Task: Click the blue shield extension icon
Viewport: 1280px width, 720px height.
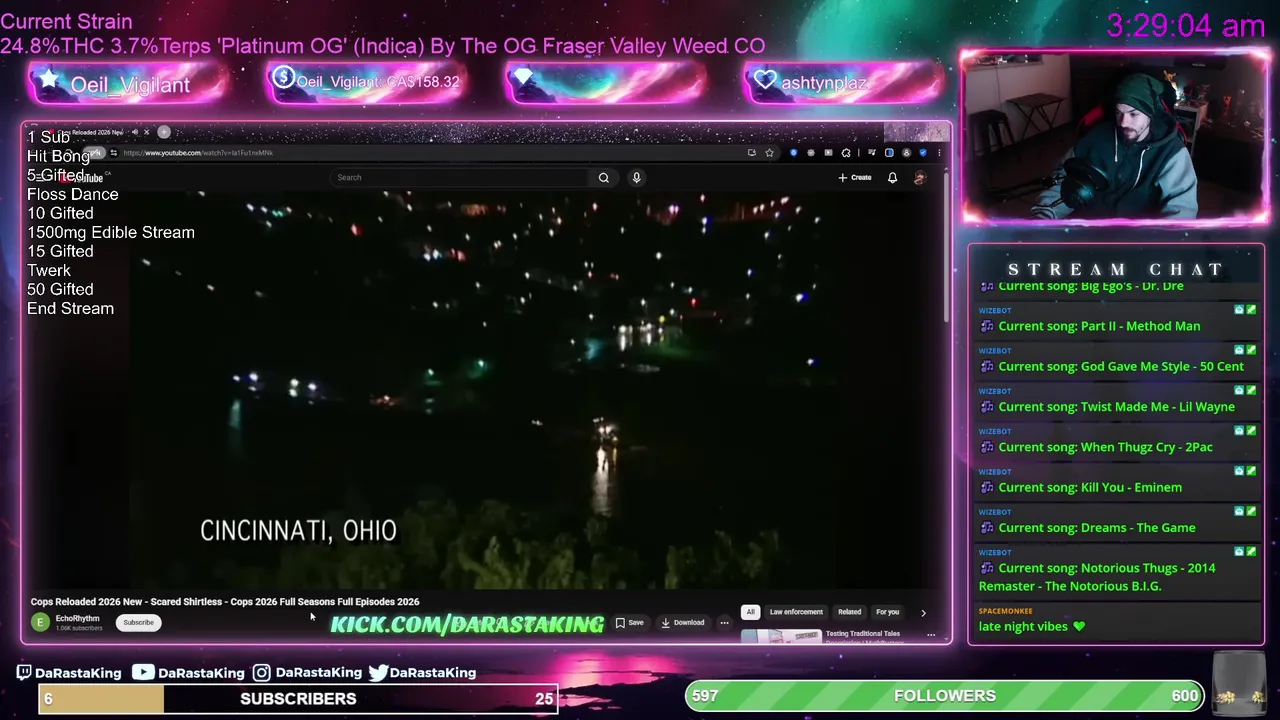Action: tap(793, 153)
